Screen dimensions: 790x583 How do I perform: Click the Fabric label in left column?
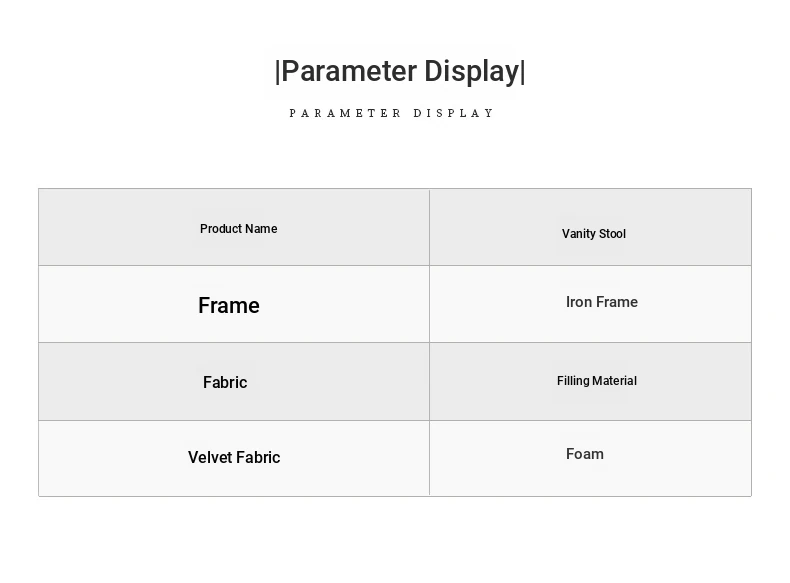(x=225, y=382)
